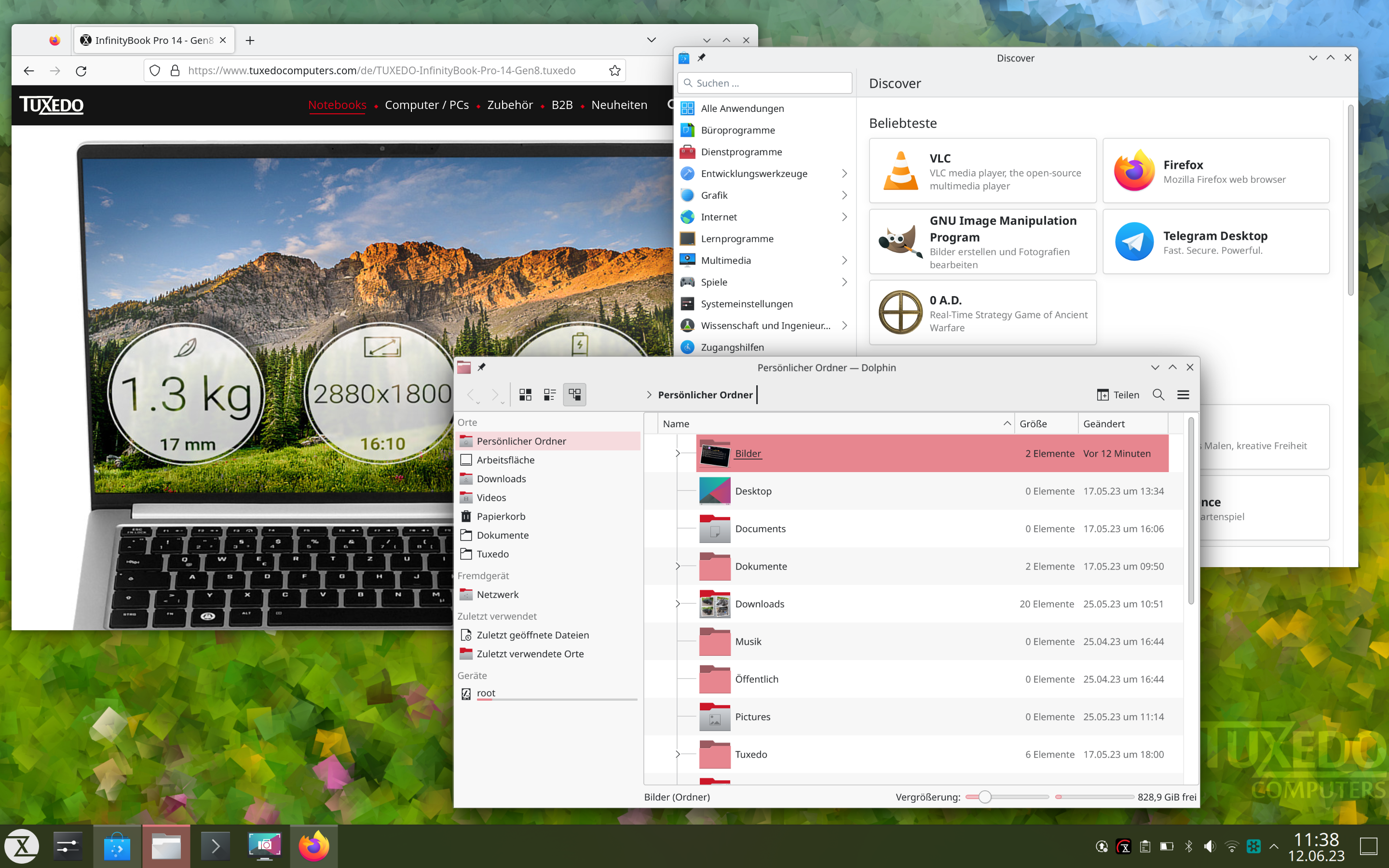Switch Dolphin to icons view mode
The height and width of the screenshot is (868, 1389).
point(525,394)
